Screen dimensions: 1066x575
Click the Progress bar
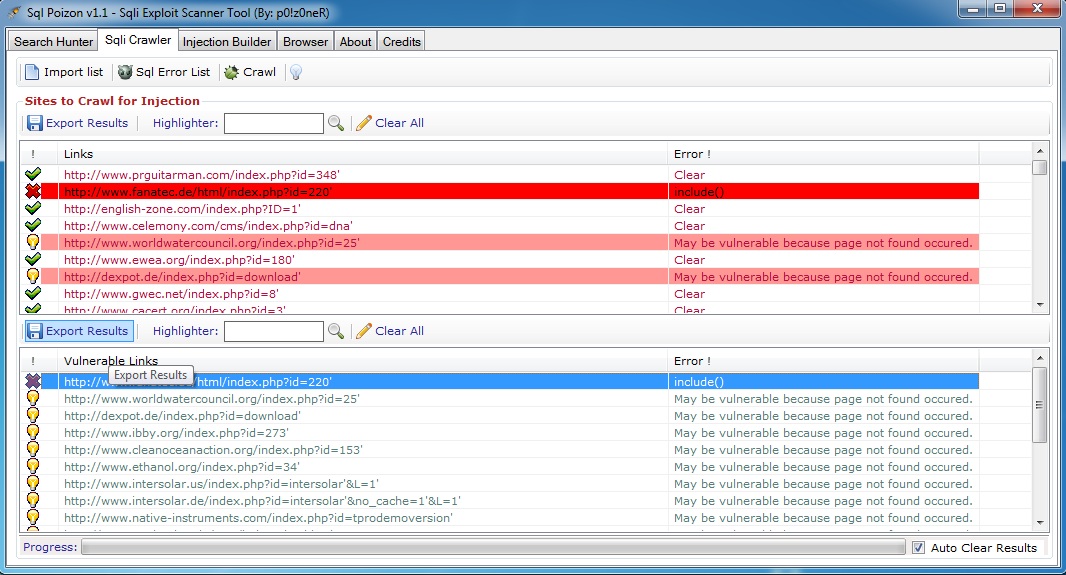pyautogui.click(x=493, y=547)
